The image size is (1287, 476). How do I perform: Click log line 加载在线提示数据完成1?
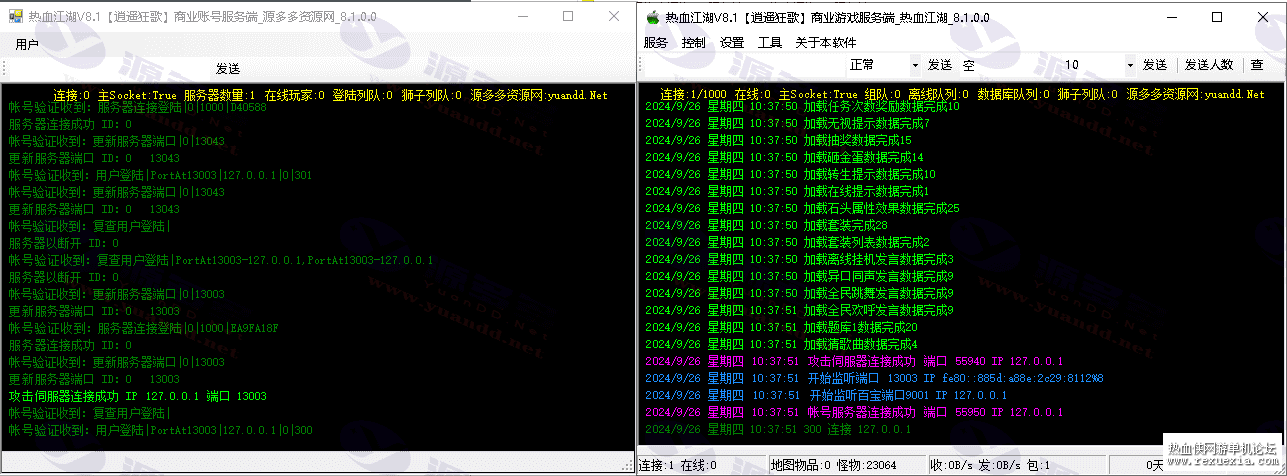click(x=787, y=192)
